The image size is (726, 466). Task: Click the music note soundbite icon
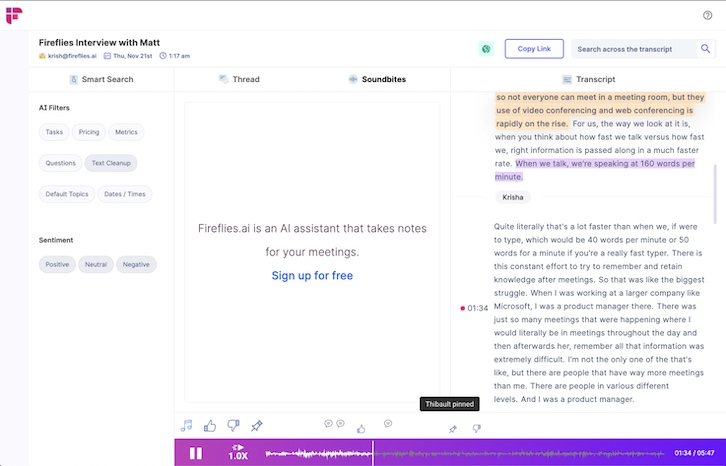(x=186, y=426)
